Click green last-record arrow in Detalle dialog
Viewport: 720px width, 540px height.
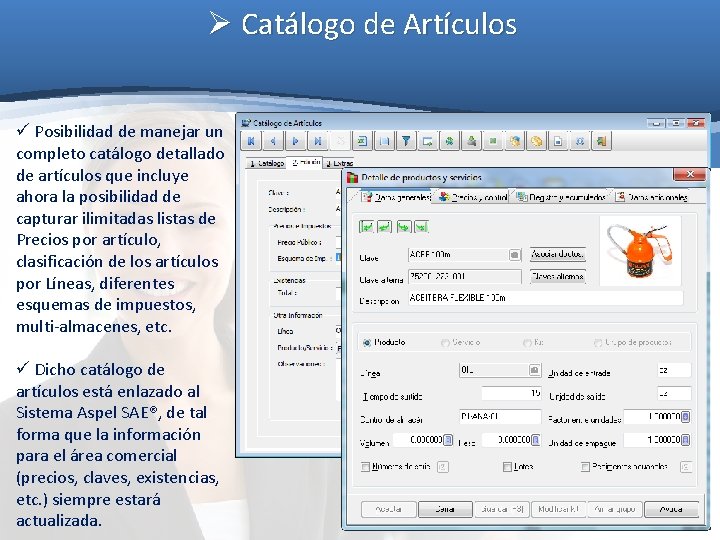pyautogui.click(x=422, y=227)
